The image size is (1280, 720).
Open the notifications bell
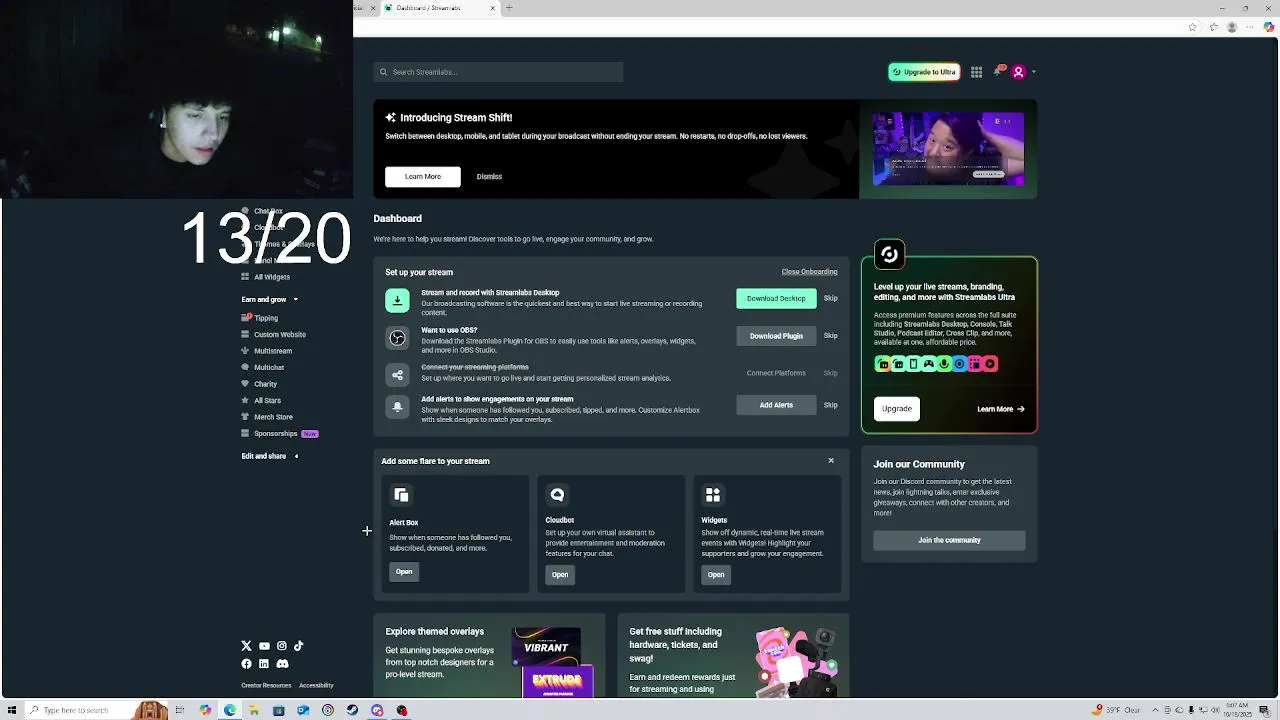tap(998, 71)
